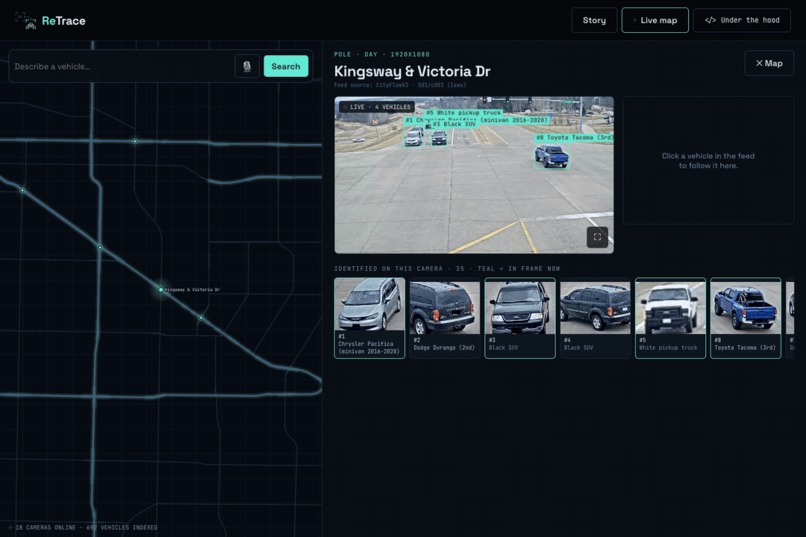Switch to the Live map tab

pyautogui.click(x=655, y=21)
